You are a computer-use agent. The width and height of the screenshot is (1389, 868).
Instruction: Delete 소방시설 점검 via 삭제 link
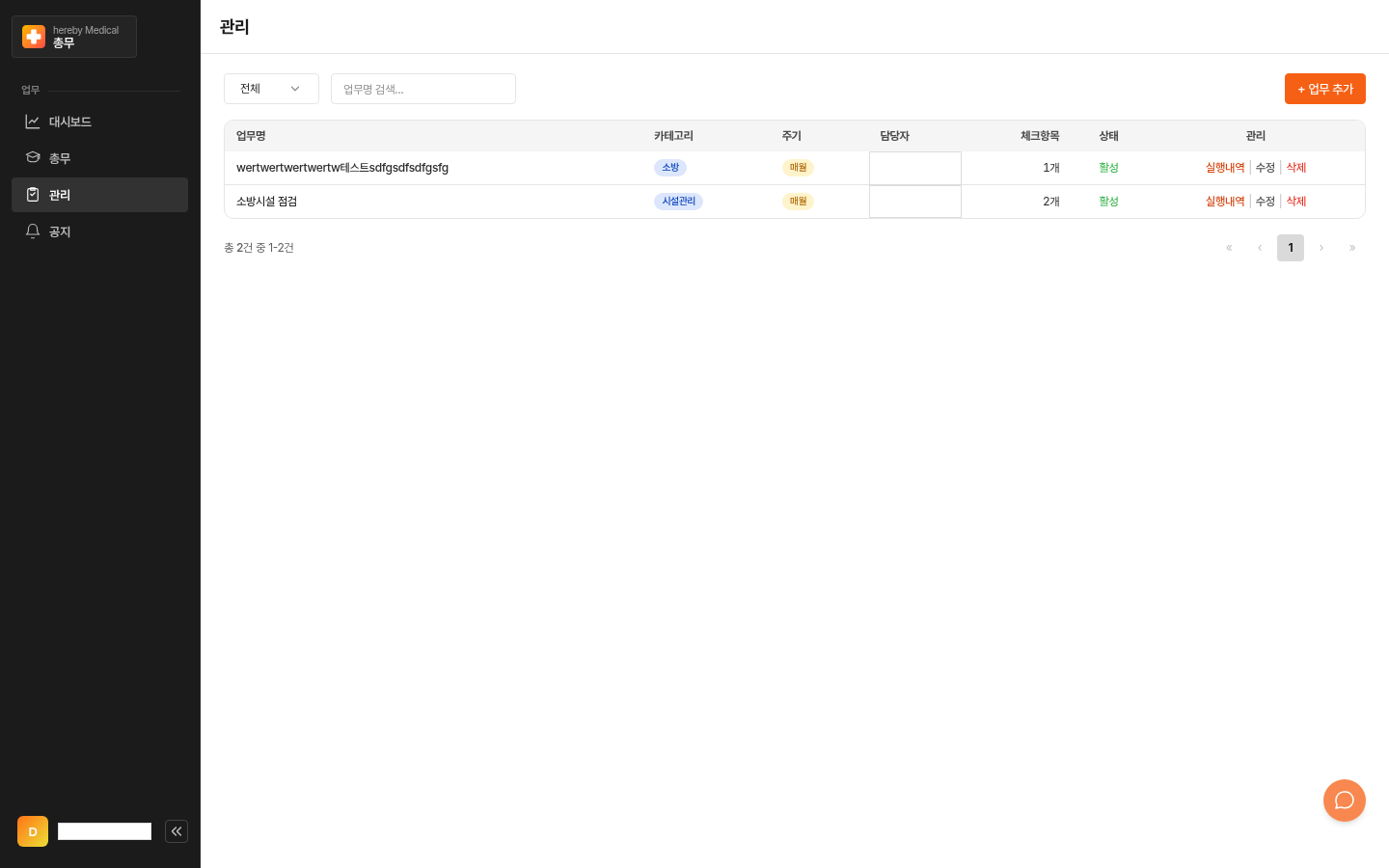pos(1296,202)
